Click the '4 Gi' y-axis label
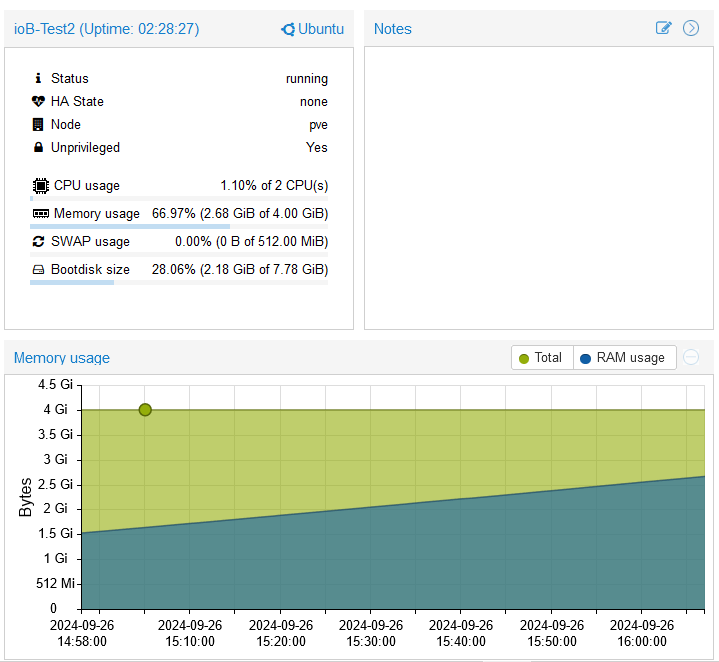This screenshot has width=719, height=662. pos(55,409)
